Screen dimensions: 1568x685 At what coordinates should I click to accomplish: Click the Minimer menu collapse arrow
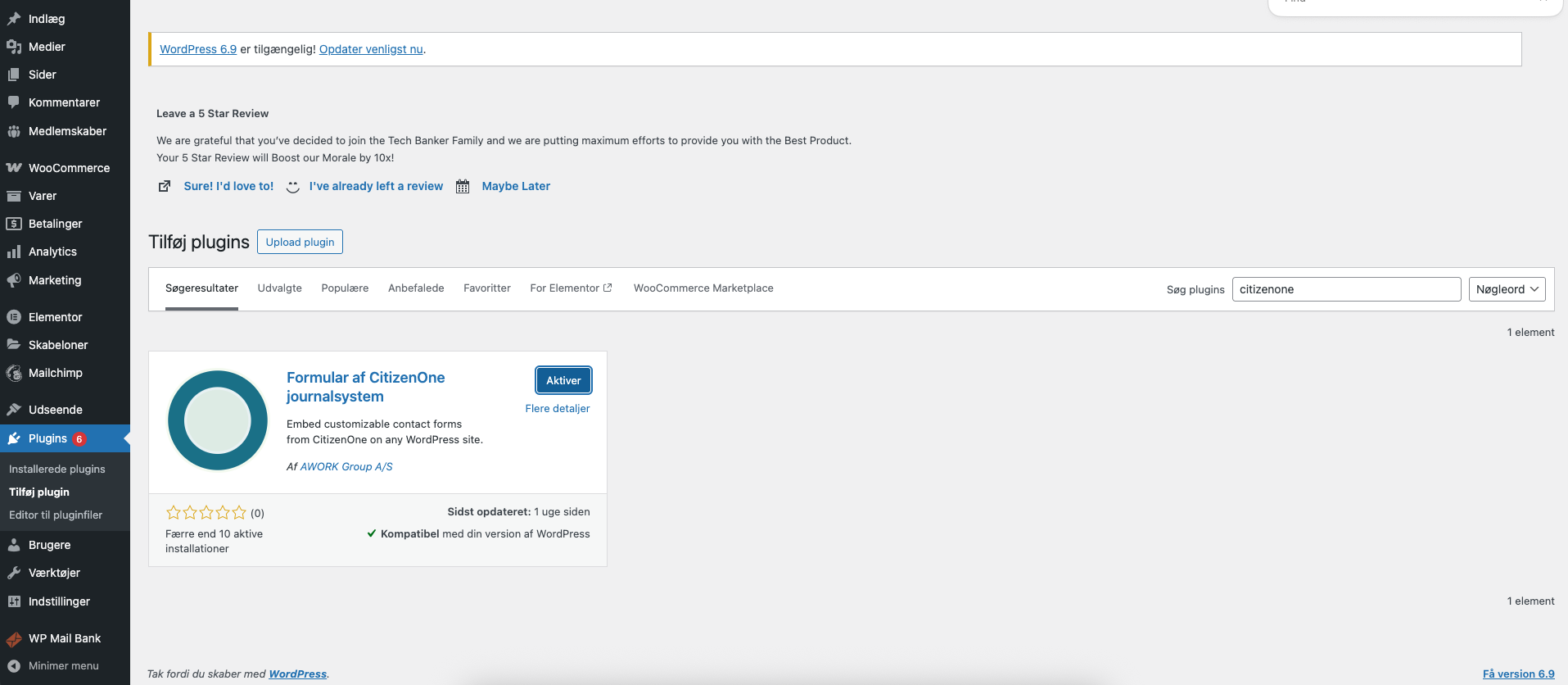click(x=14, y=666)
